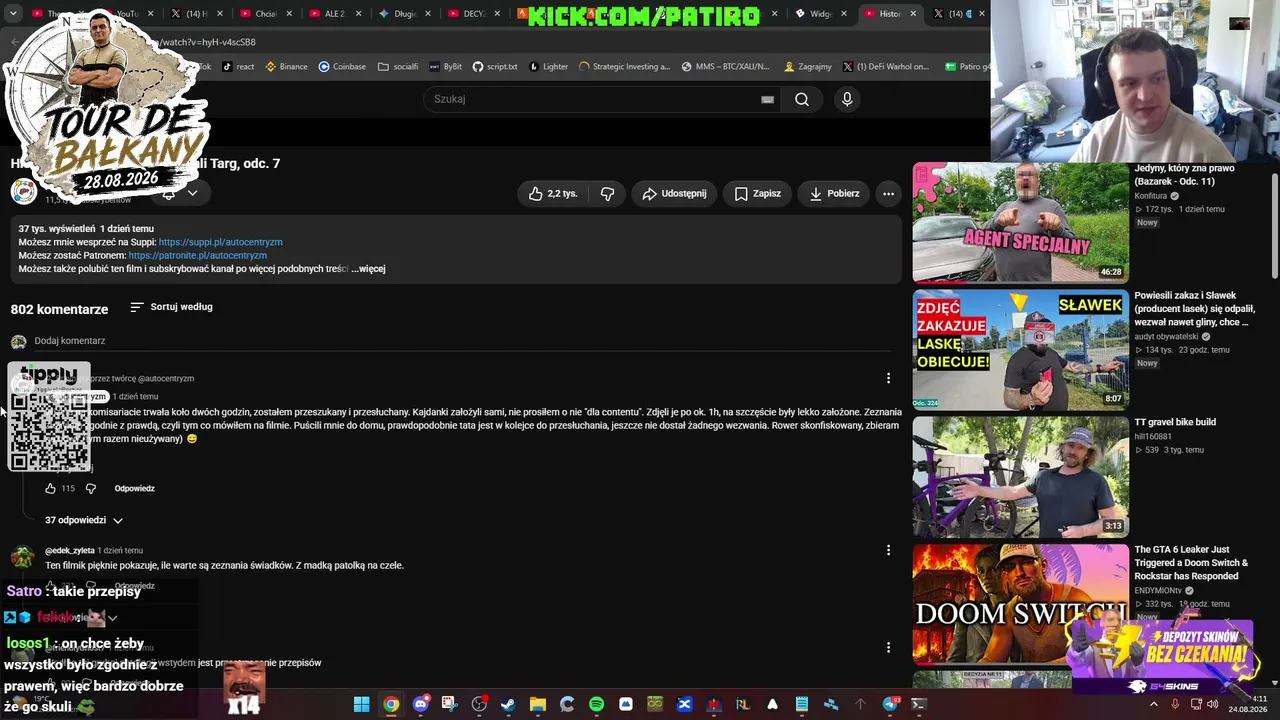Open edek_zyleta's channel name link

(x=70, y=550)
